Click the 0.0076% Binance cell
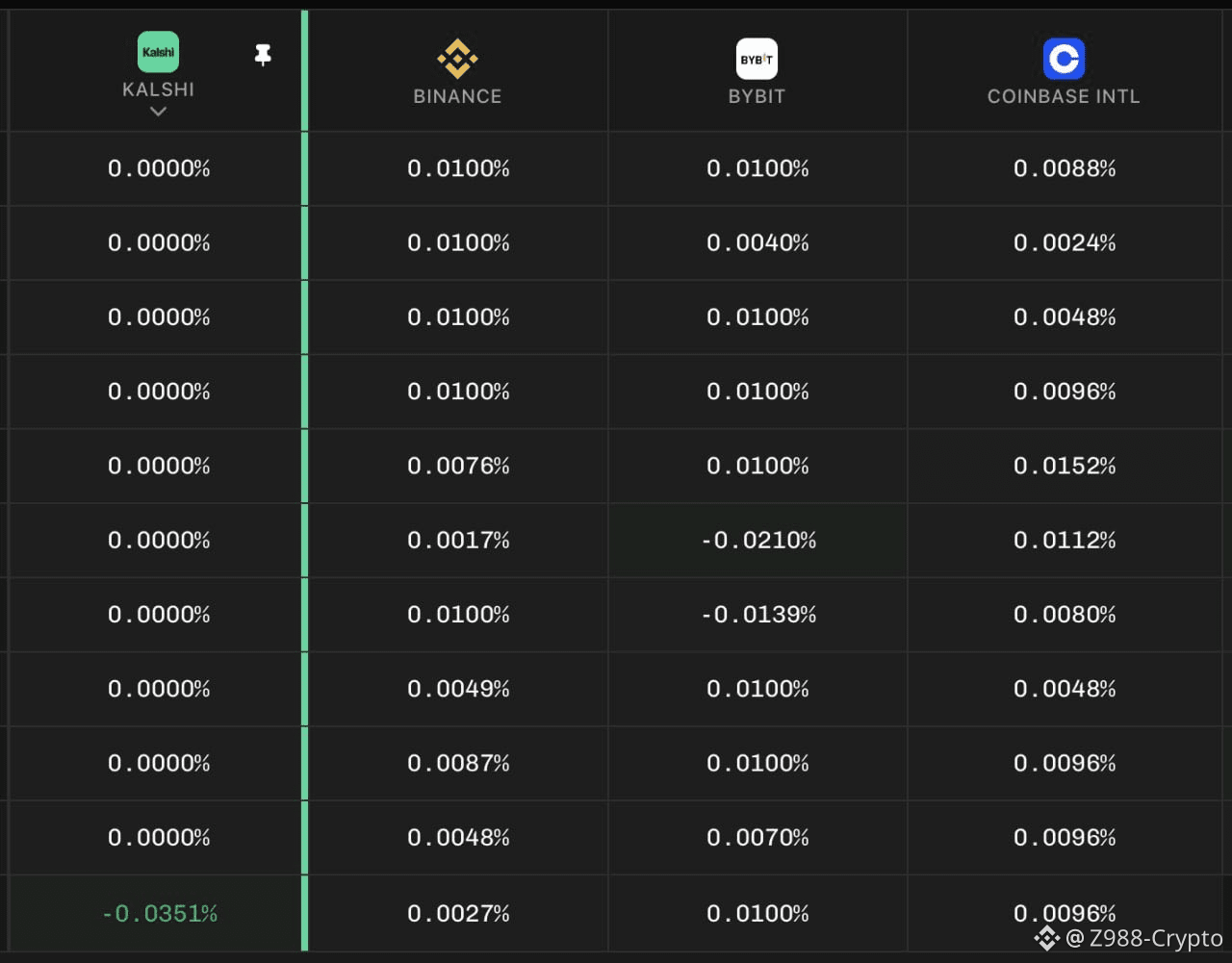This screenshot has height=963, width=1232. tap(458, 467)
